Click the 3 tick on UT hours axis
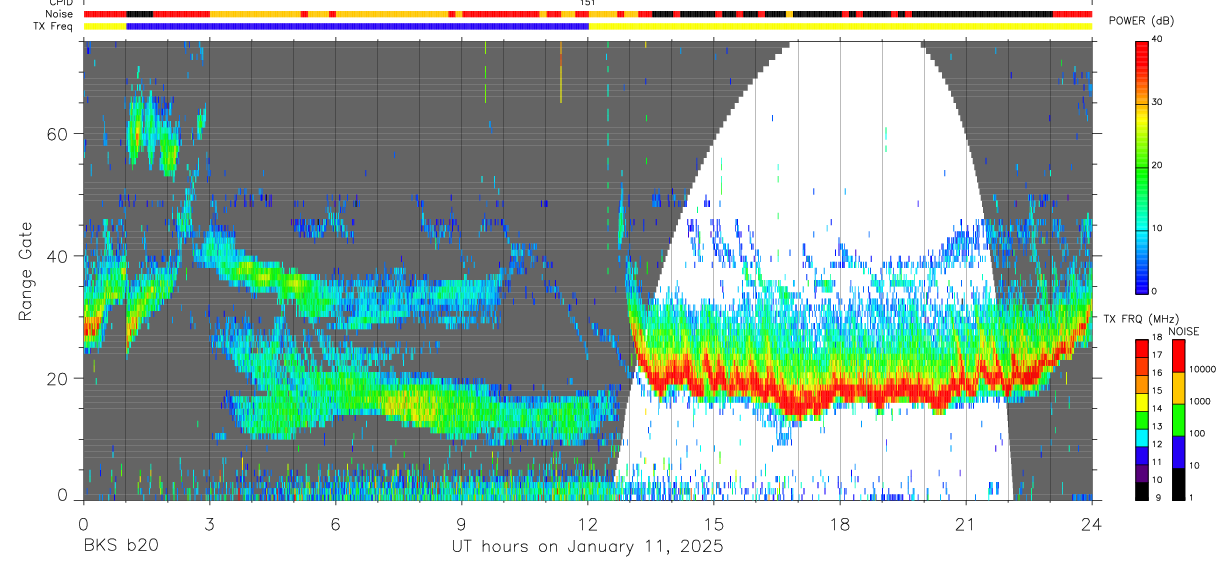This screenshot has height=567, width=1228. [209, 524]
